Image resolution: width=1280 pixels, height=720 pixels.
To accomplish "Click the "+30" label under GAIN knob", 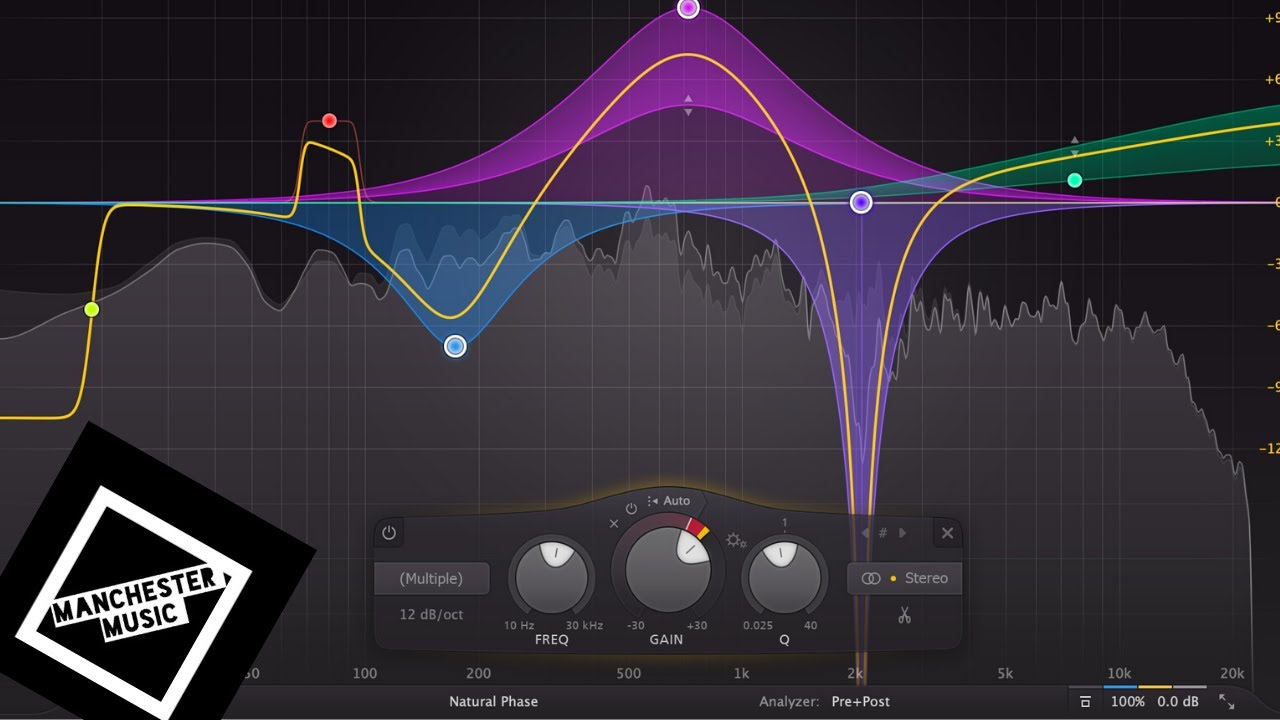I will (x=696, y=625).
